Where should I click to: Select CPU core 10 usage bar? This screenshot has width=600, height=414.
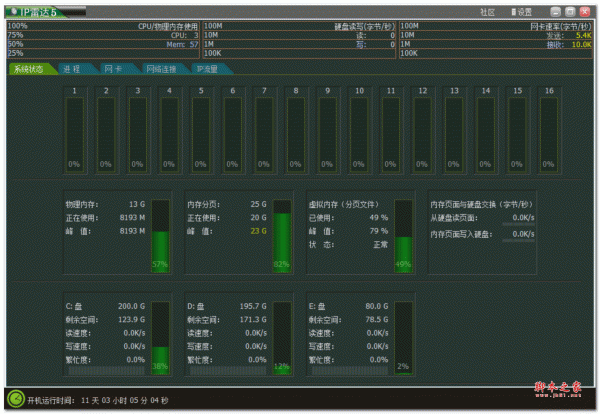pos(359,134)
